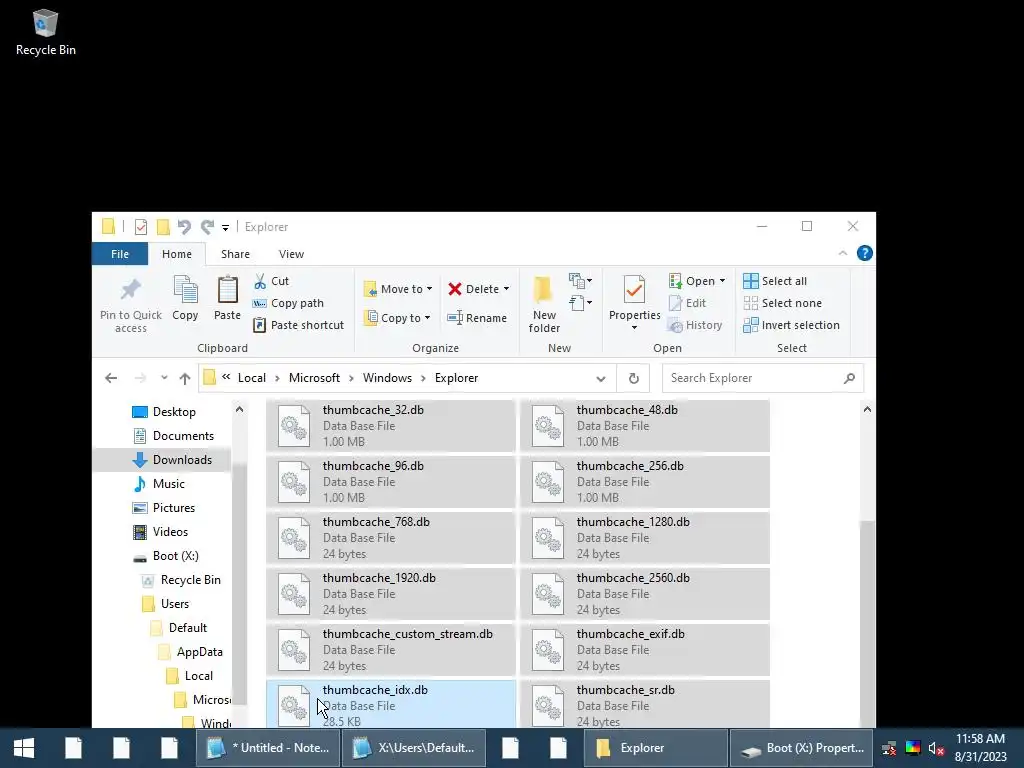Click Pin to Quick access icon
The height and width of the screenshot is (768, 1024).
[131, 290]
